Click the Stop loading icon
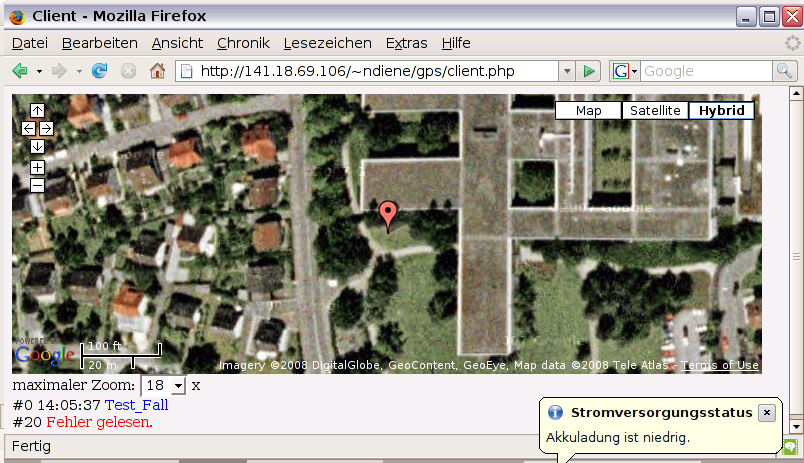 point(128,71)
